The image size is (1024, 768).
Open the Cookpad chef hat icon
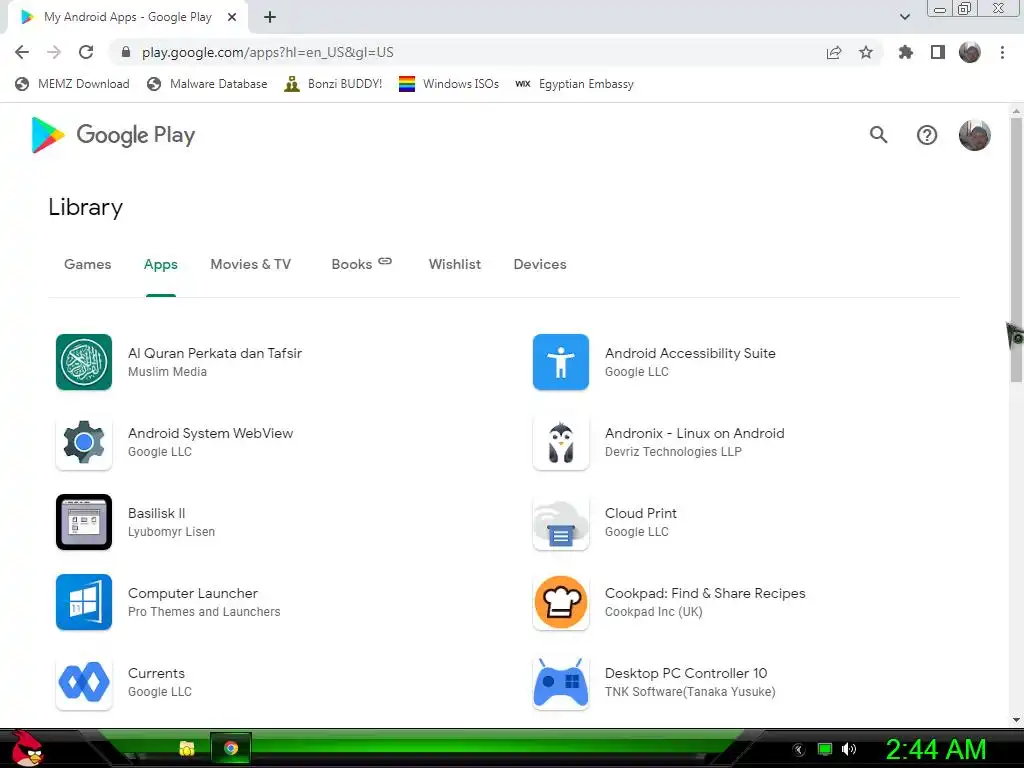pos(560,602)
